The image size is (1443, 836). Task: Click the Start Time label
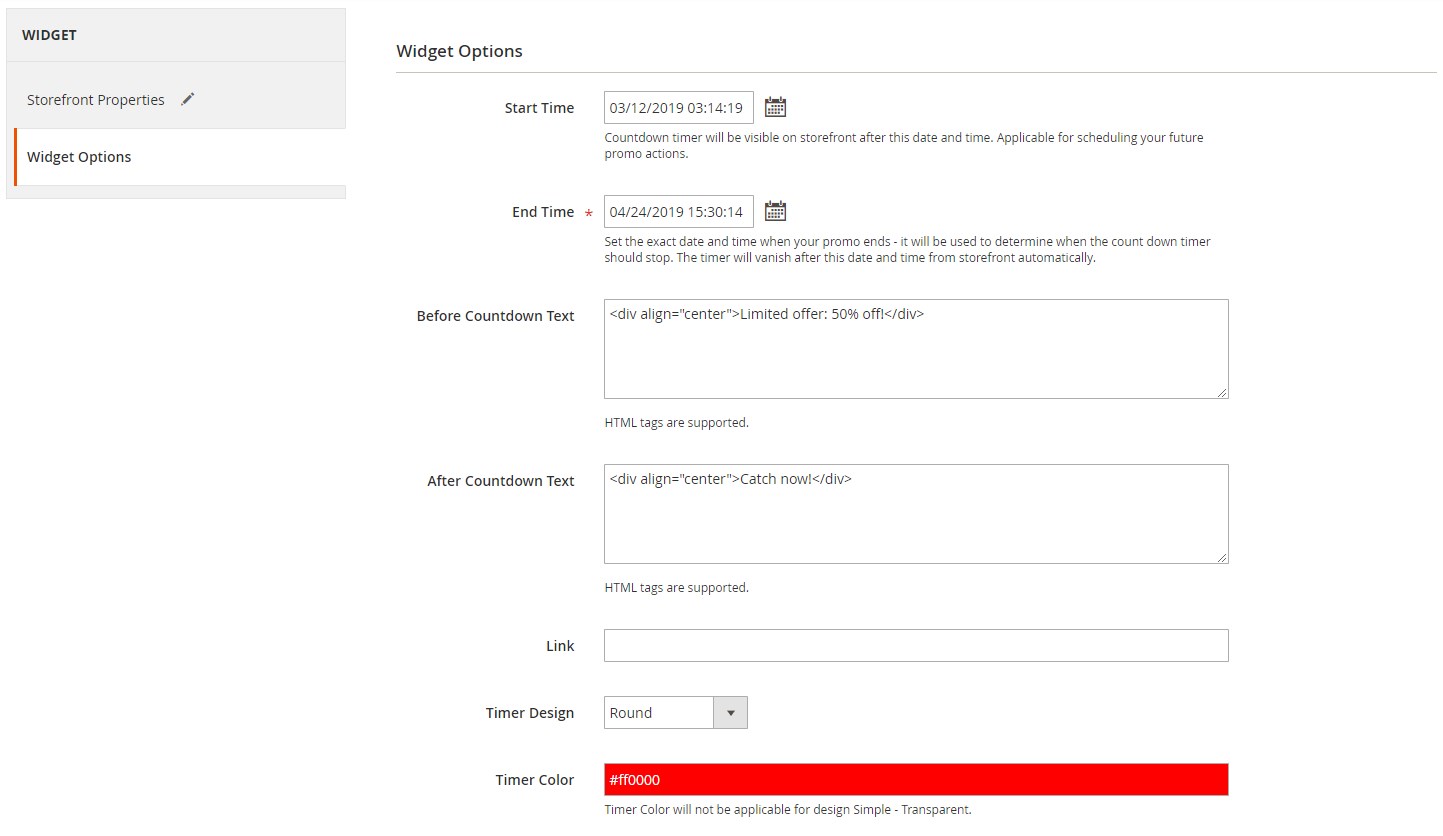click(539, 108)
